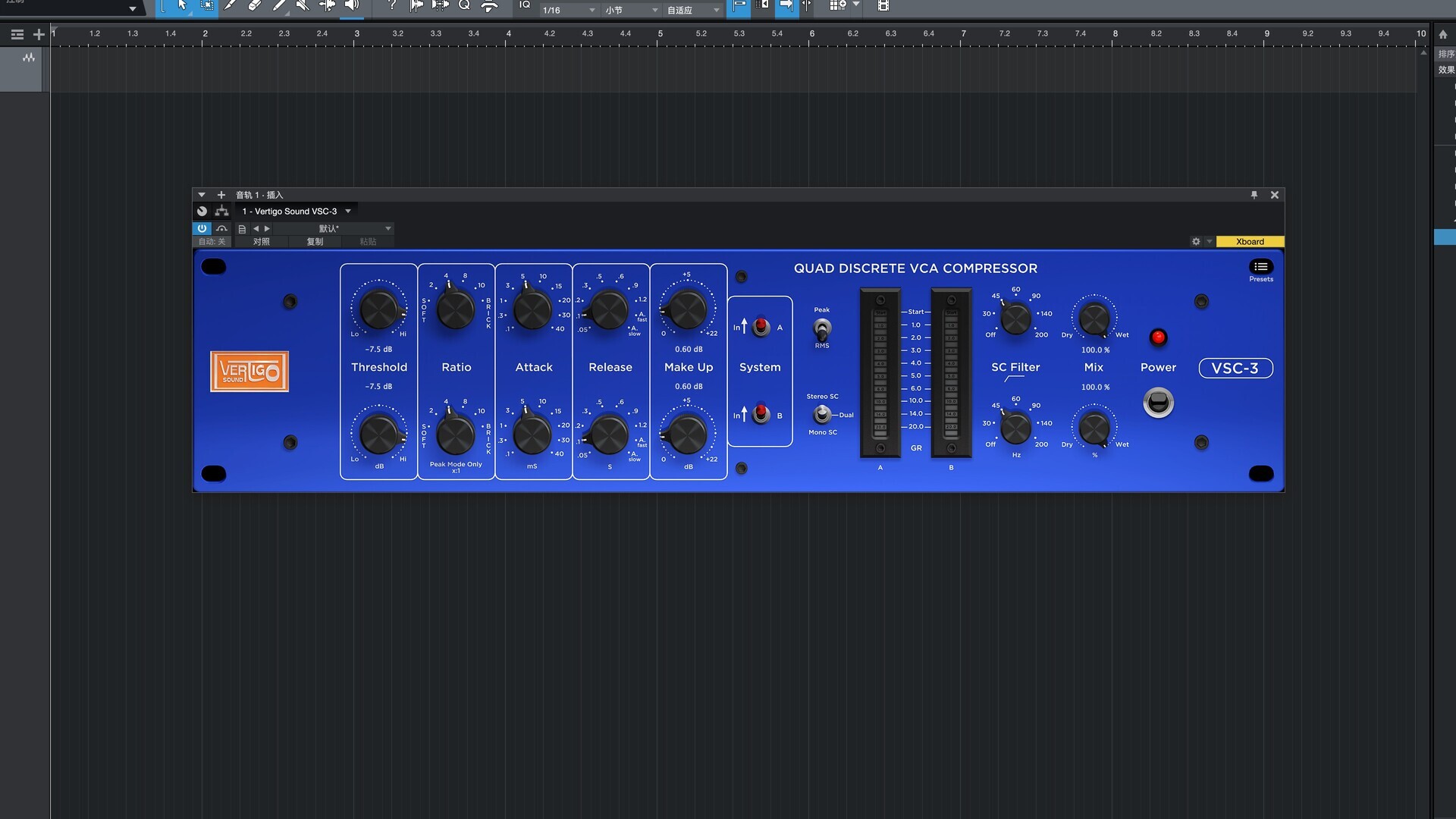
Task: Open the plugin window menu triangle
Action: pos(202,195)
